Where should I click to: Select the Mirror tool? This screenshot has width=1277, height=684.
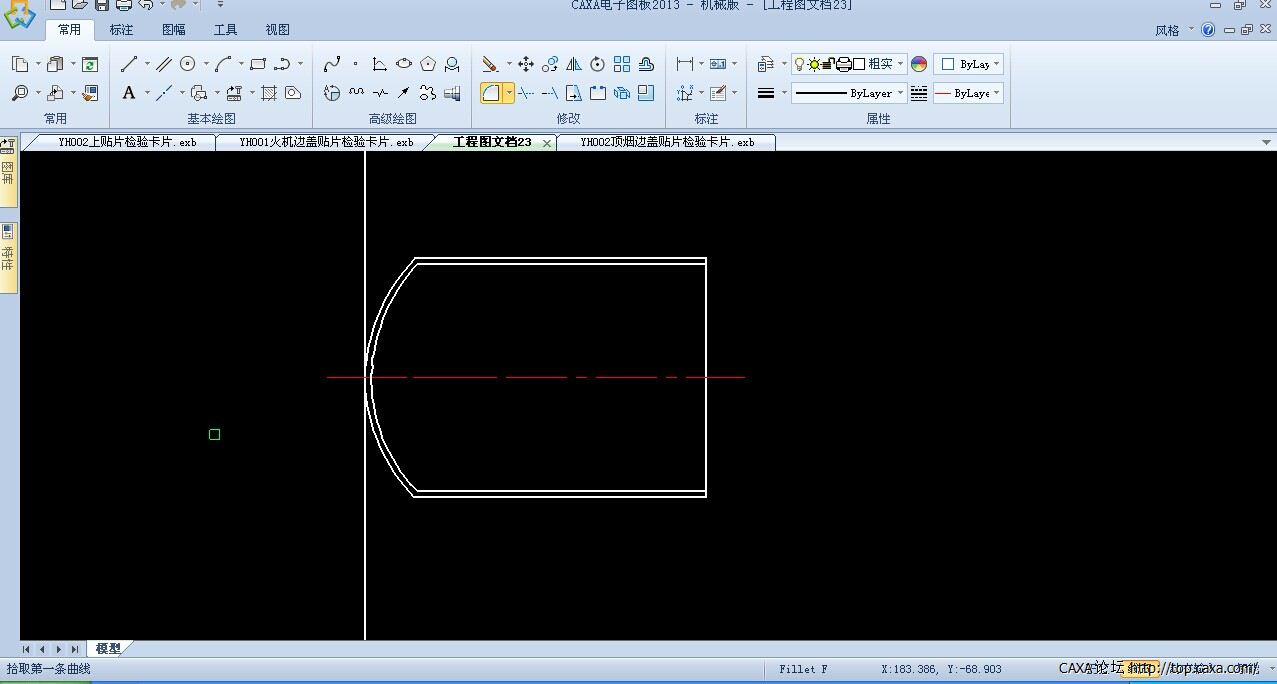pyautogui.click(x=574, y=64)
